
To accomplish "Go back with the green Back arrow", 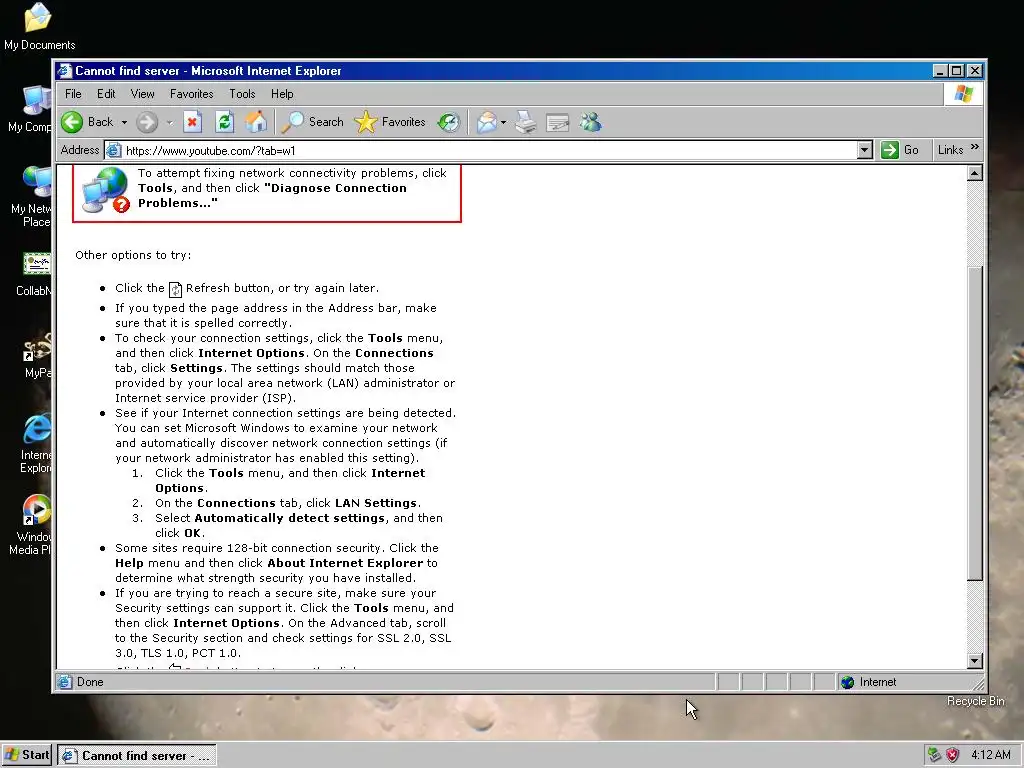I will click(88, 122).
